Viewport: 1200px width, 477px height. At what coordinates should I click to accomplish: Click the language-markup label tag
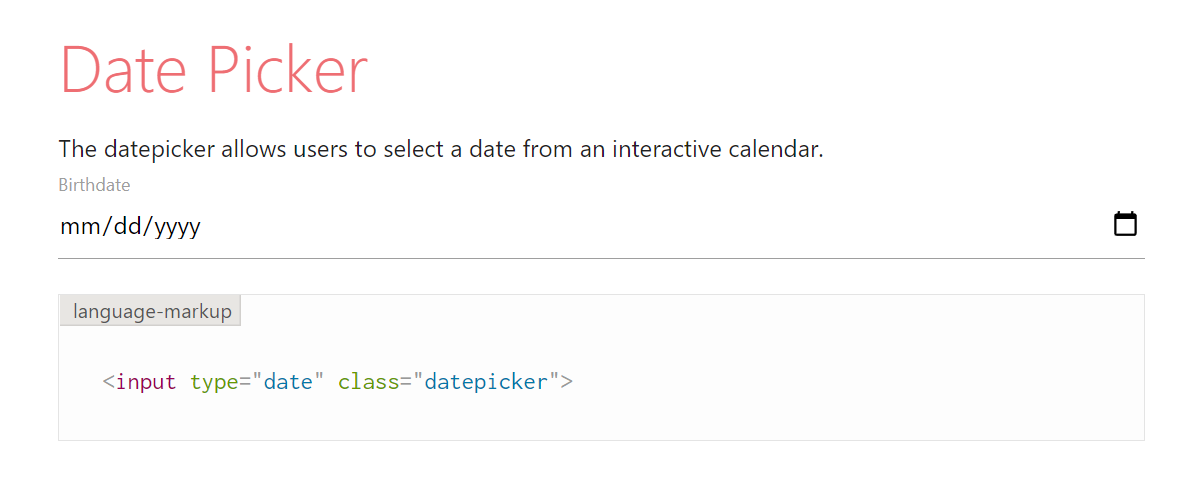click(151, 311)
